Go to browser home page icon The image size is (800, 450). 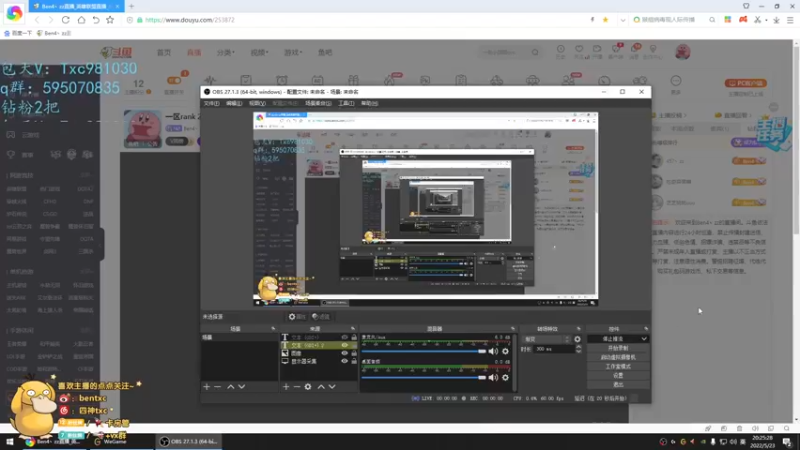(81, 20)
